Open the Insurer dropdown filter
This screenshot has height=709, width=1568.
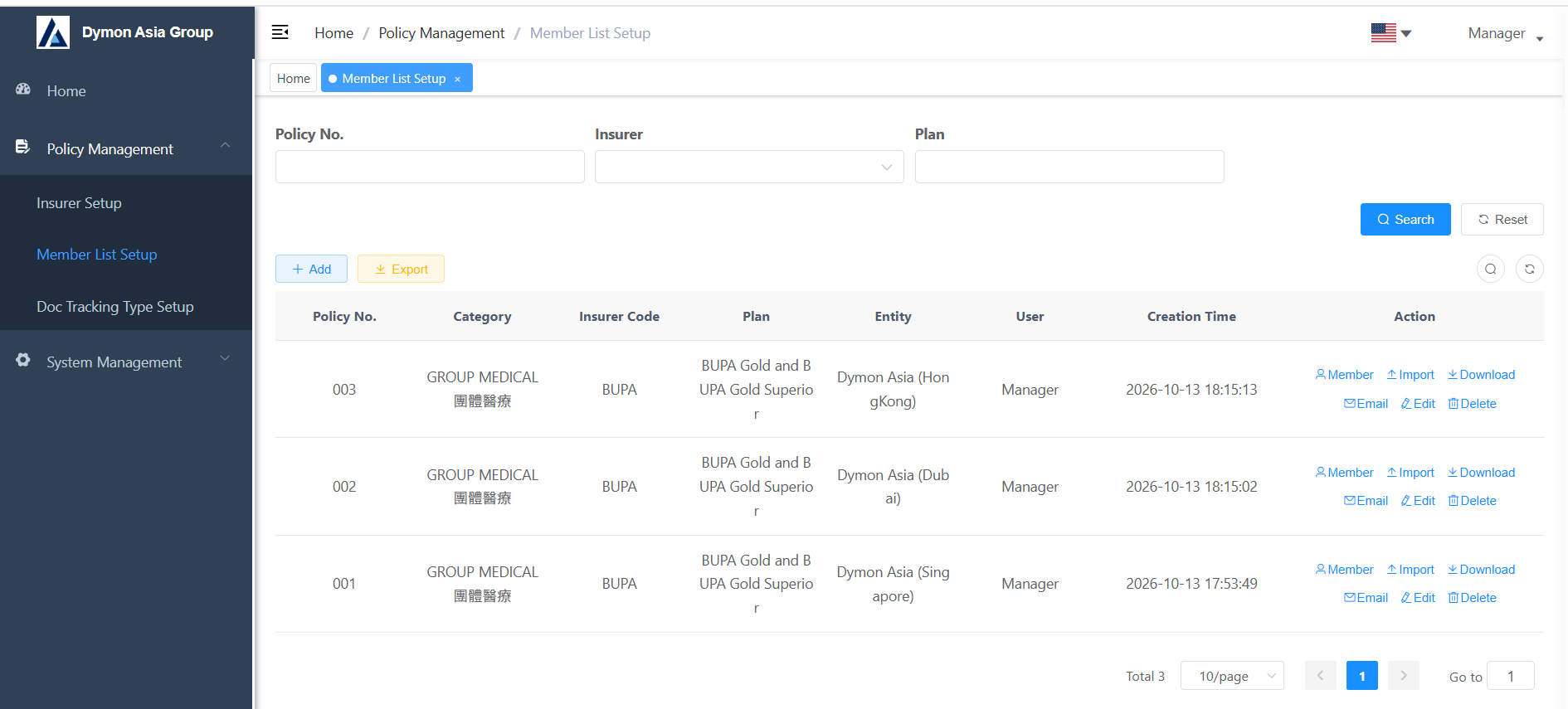[x=749, y=167]
